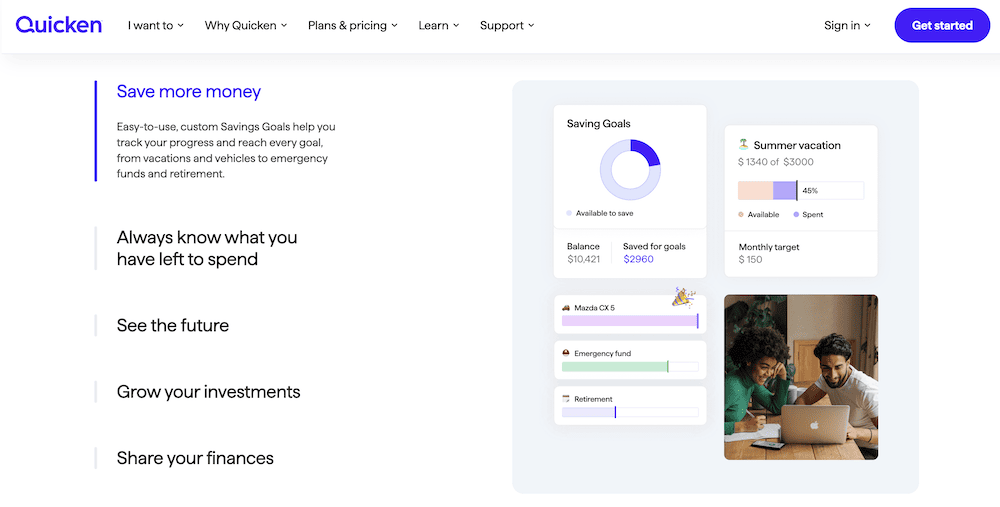The height and width of the screenshot is (507, 1000).
Task: Click the party popper confetti icon
Action: click(684, 296)
